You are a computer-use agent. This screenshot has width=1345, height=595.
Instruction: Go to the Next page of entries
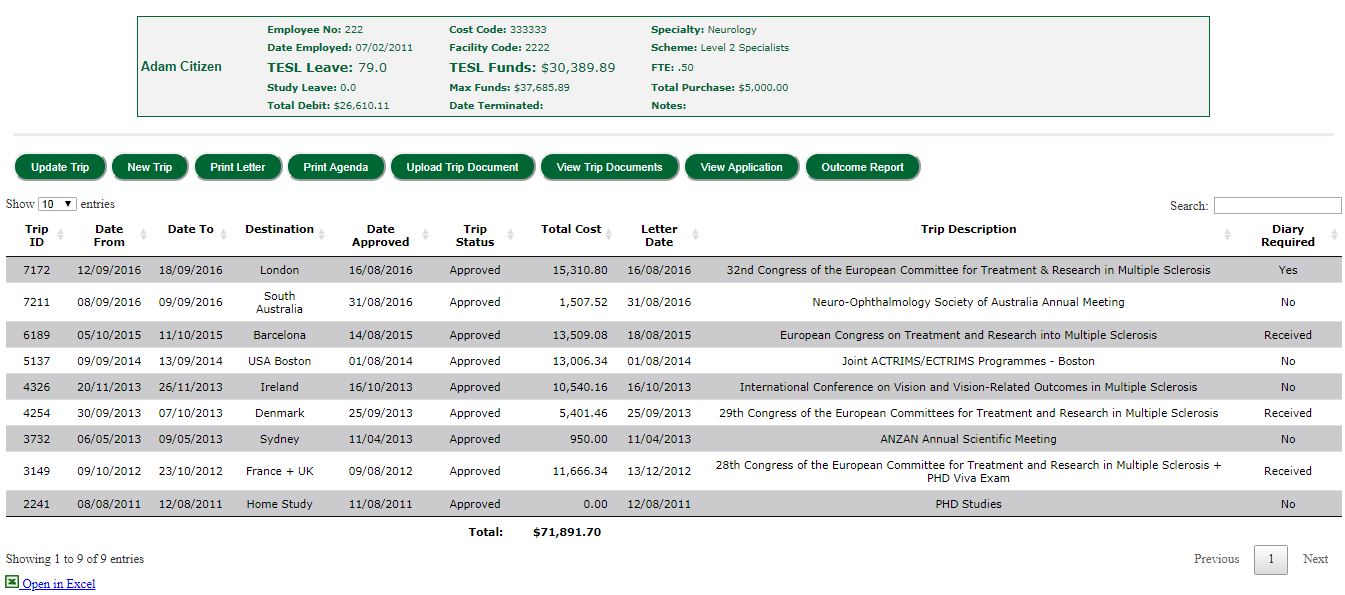[x=1315, y=559]
